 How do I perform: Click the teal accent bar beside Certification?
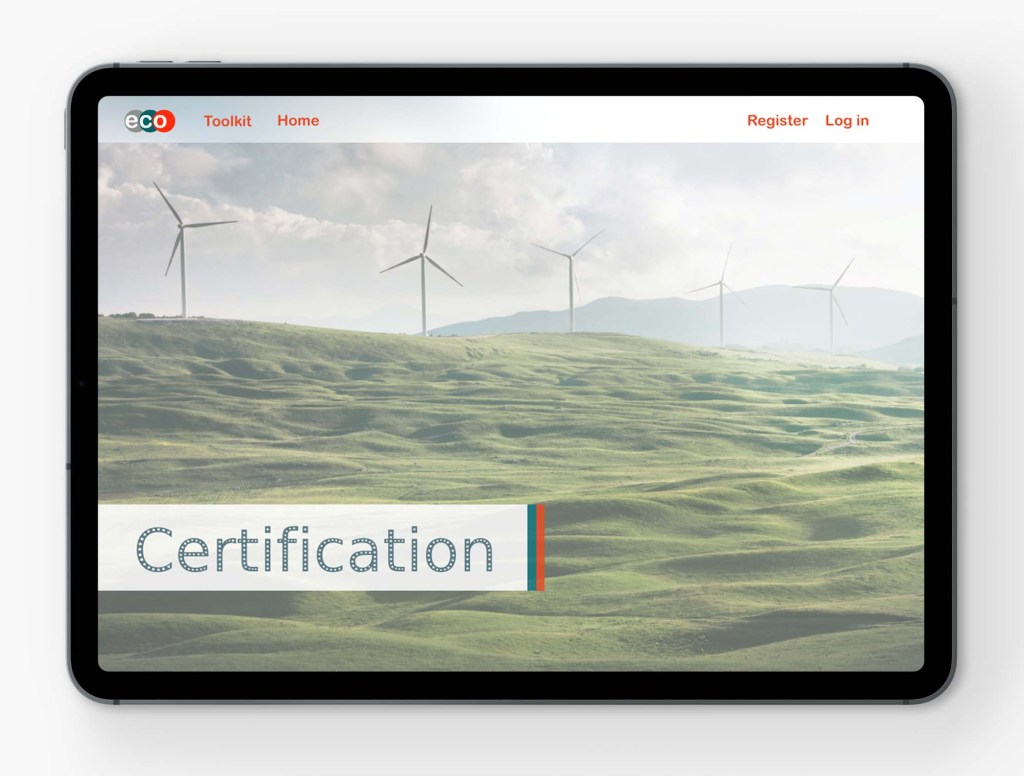pos(532,548)
